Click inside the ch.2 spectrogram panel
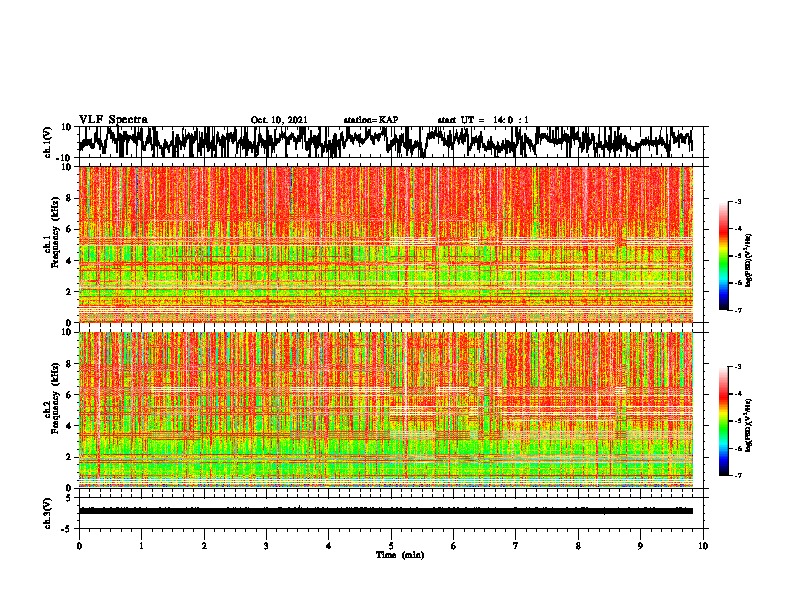Screen dimensions: 792x612 [385, 410]
